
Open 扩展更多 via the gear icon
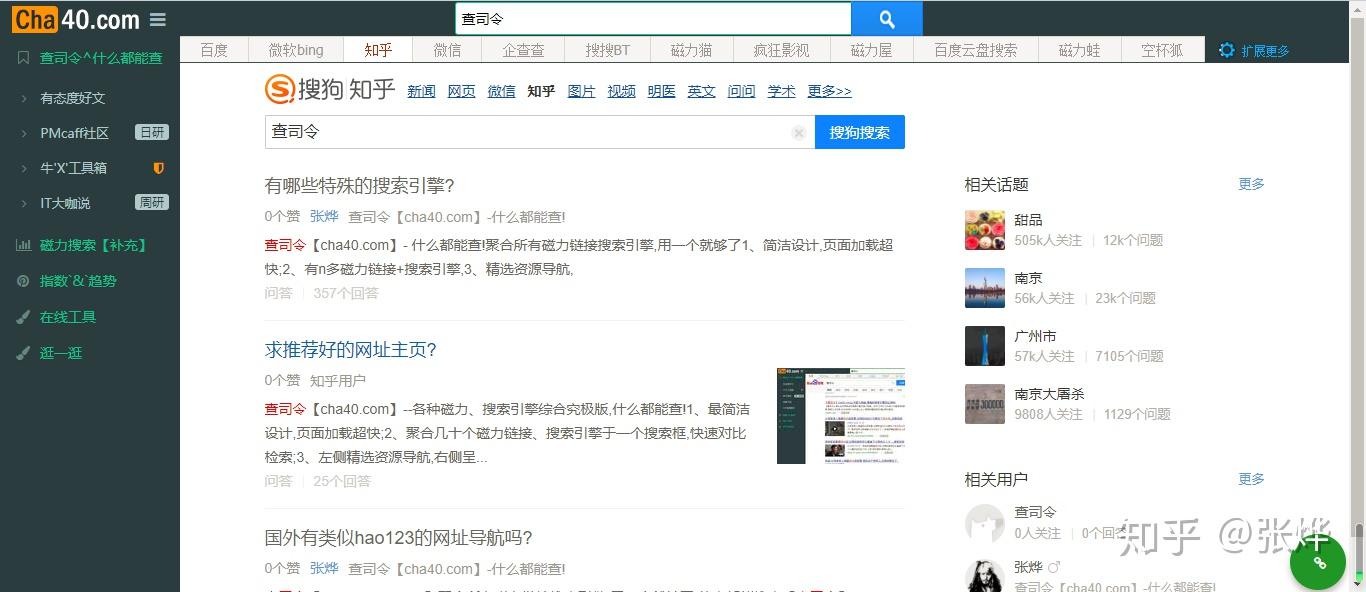point(1226,49)
